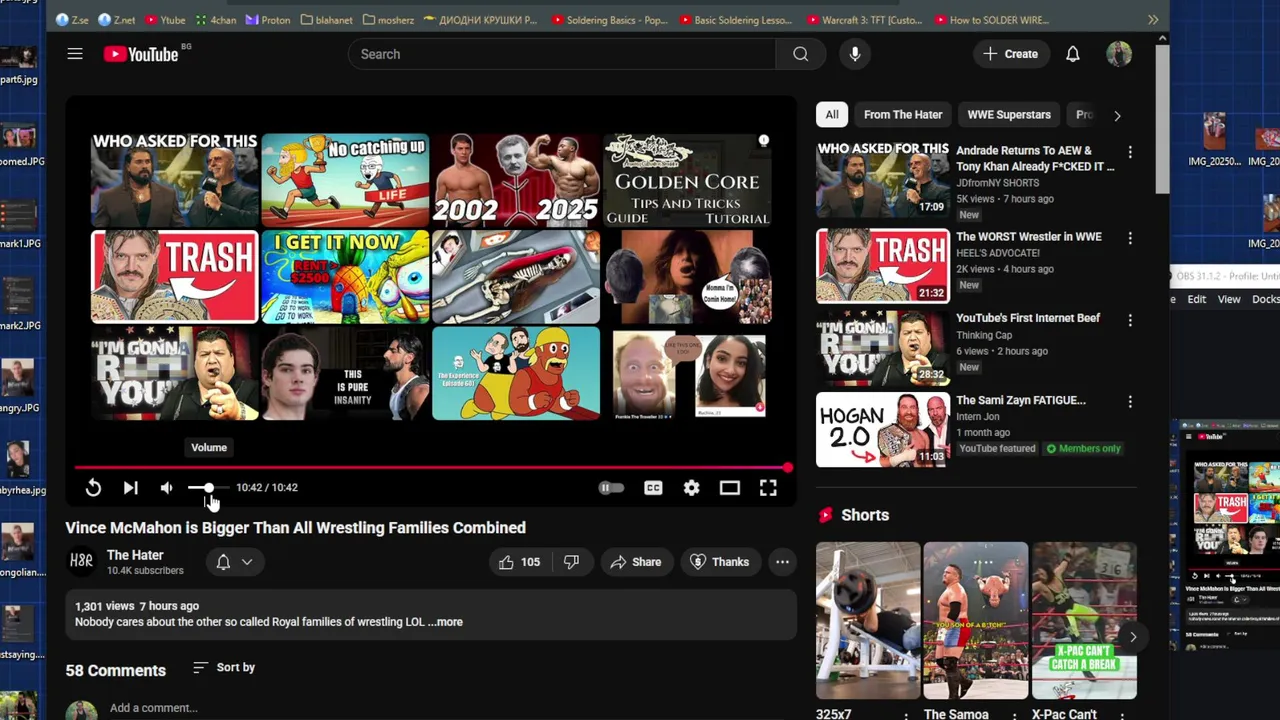Open The Hater channel avatar
The width and height of the screenshot is (1280, 720).
82,562
